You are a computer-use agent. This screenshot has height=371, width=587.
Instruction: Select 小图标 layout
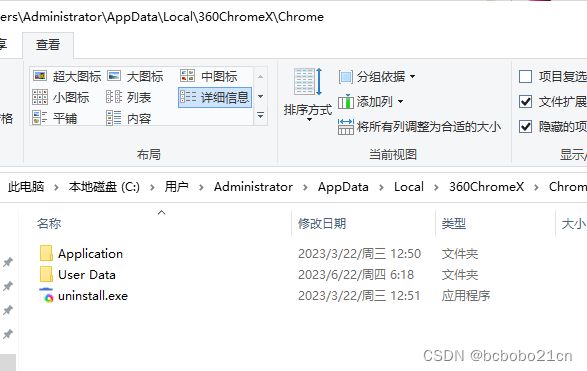coord(61,97)
